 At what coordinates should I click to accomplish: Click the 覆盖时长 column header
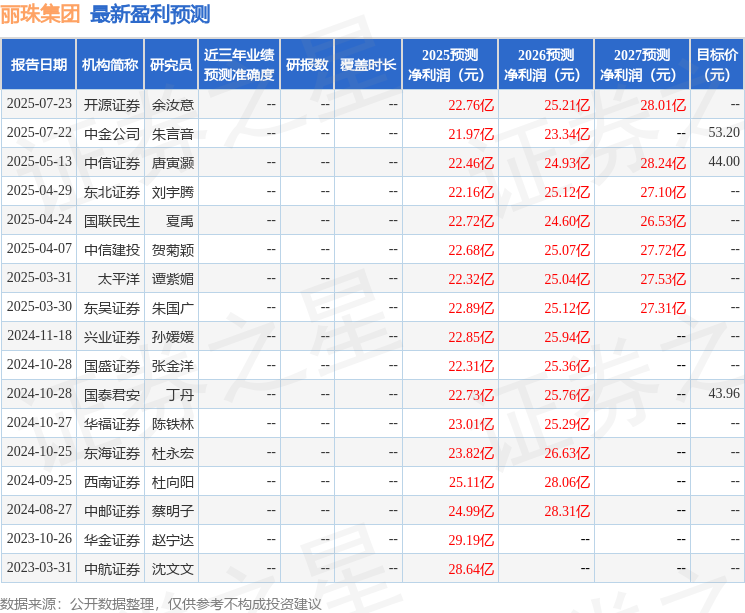[368, 65]
